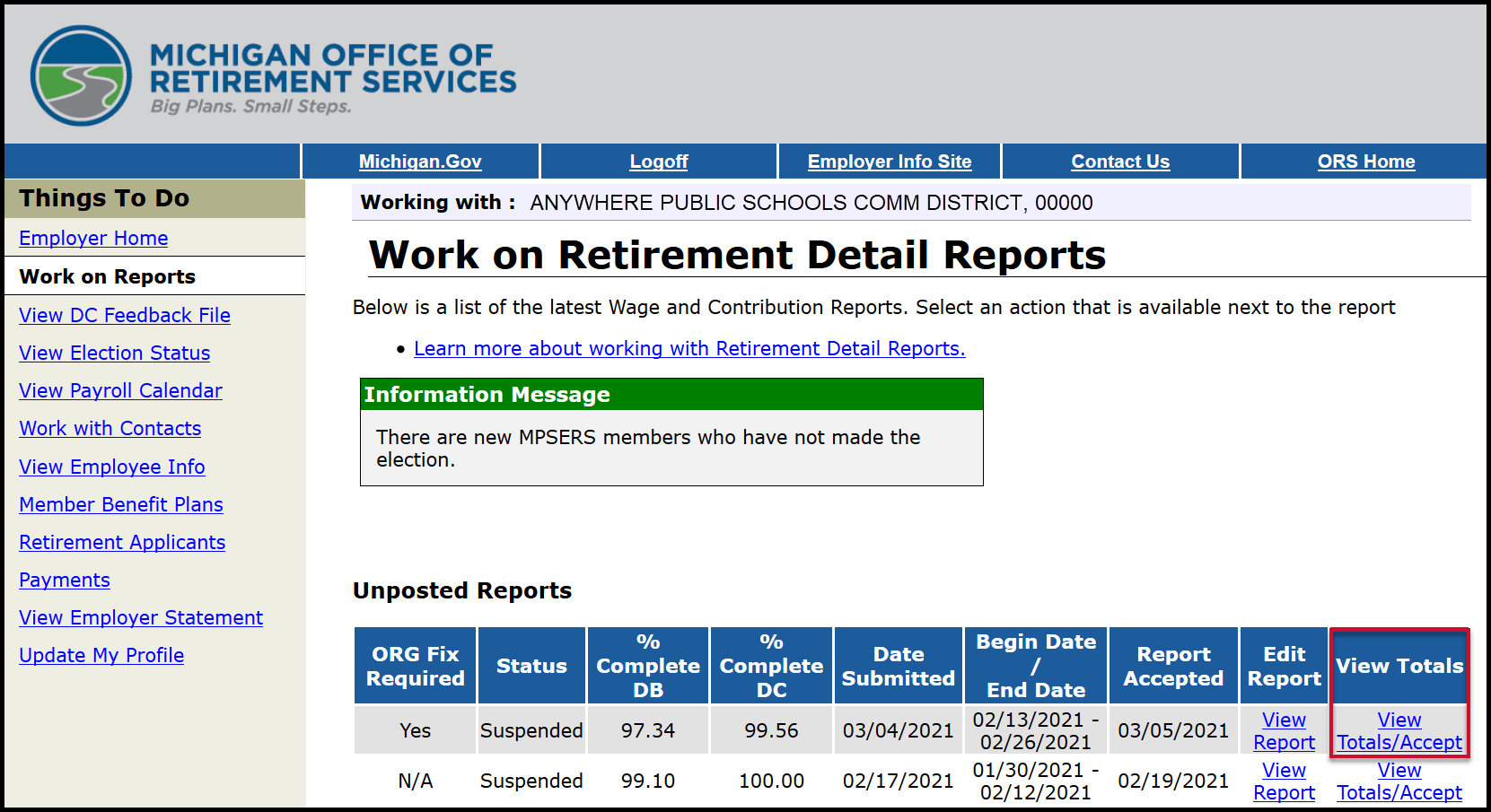Open View Employee Info
Screen dimensions: 1491x812
111,467
